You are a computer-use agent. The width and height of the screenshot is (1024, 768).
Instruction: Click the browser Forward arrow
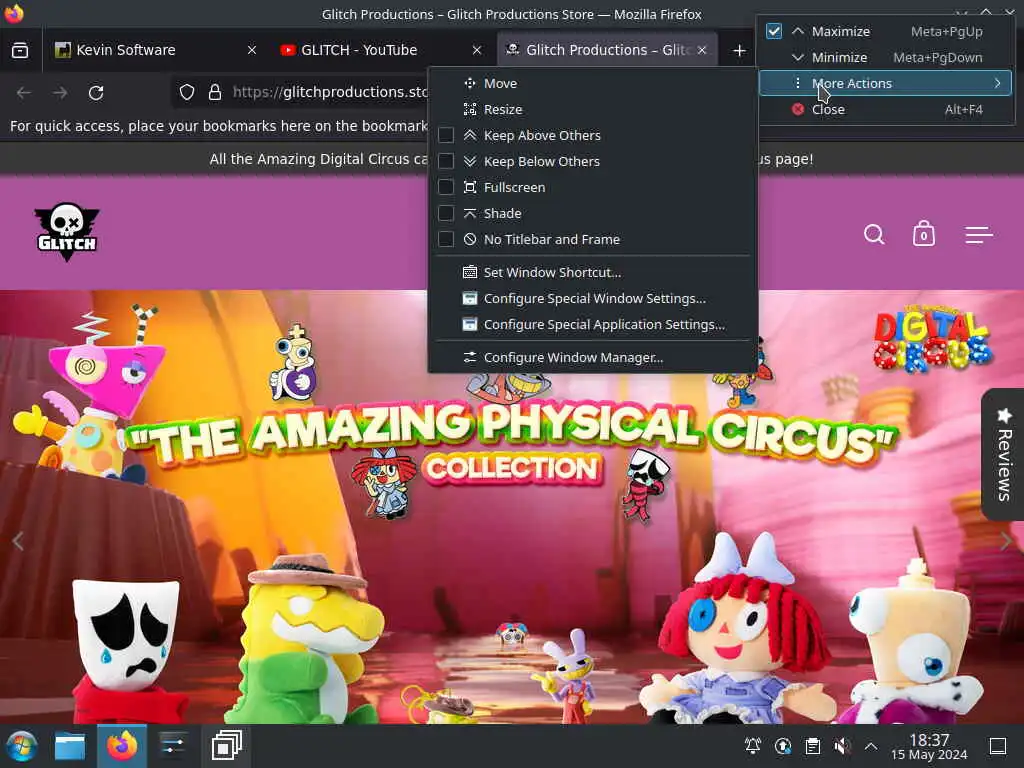pos(60,93)
